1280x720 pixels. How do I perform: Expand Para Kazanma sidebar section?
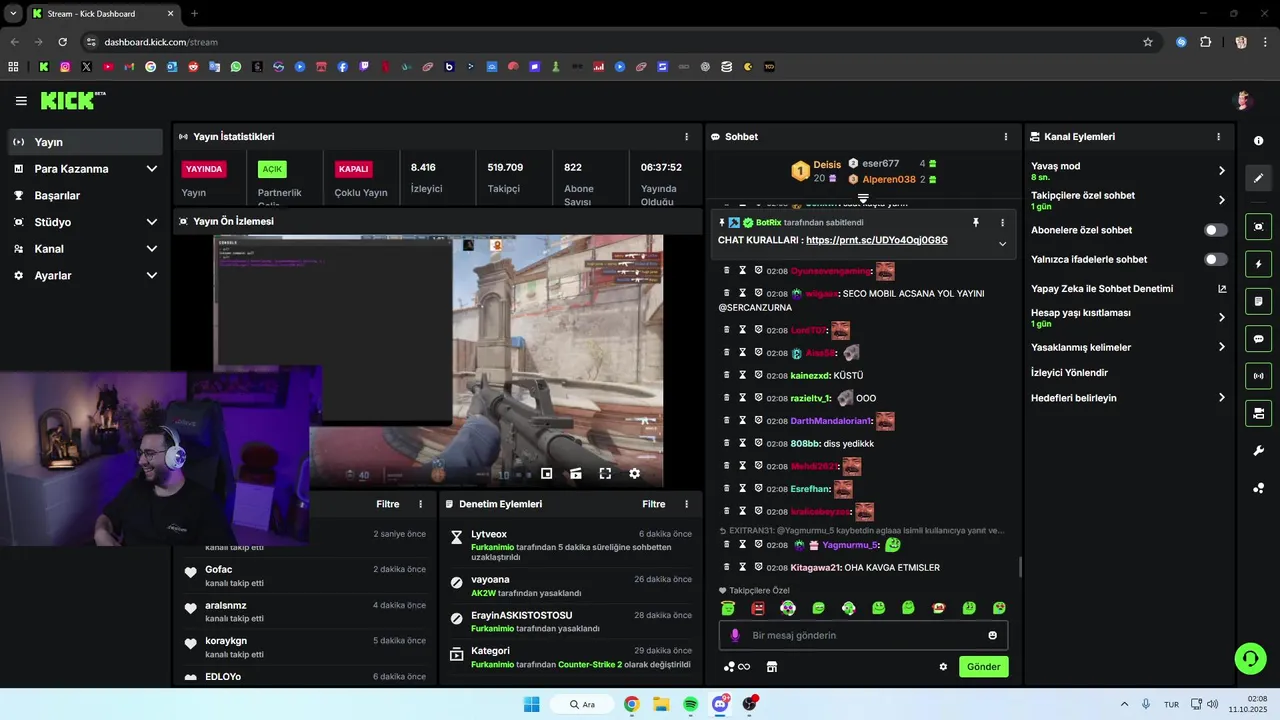tap(152, 169)
